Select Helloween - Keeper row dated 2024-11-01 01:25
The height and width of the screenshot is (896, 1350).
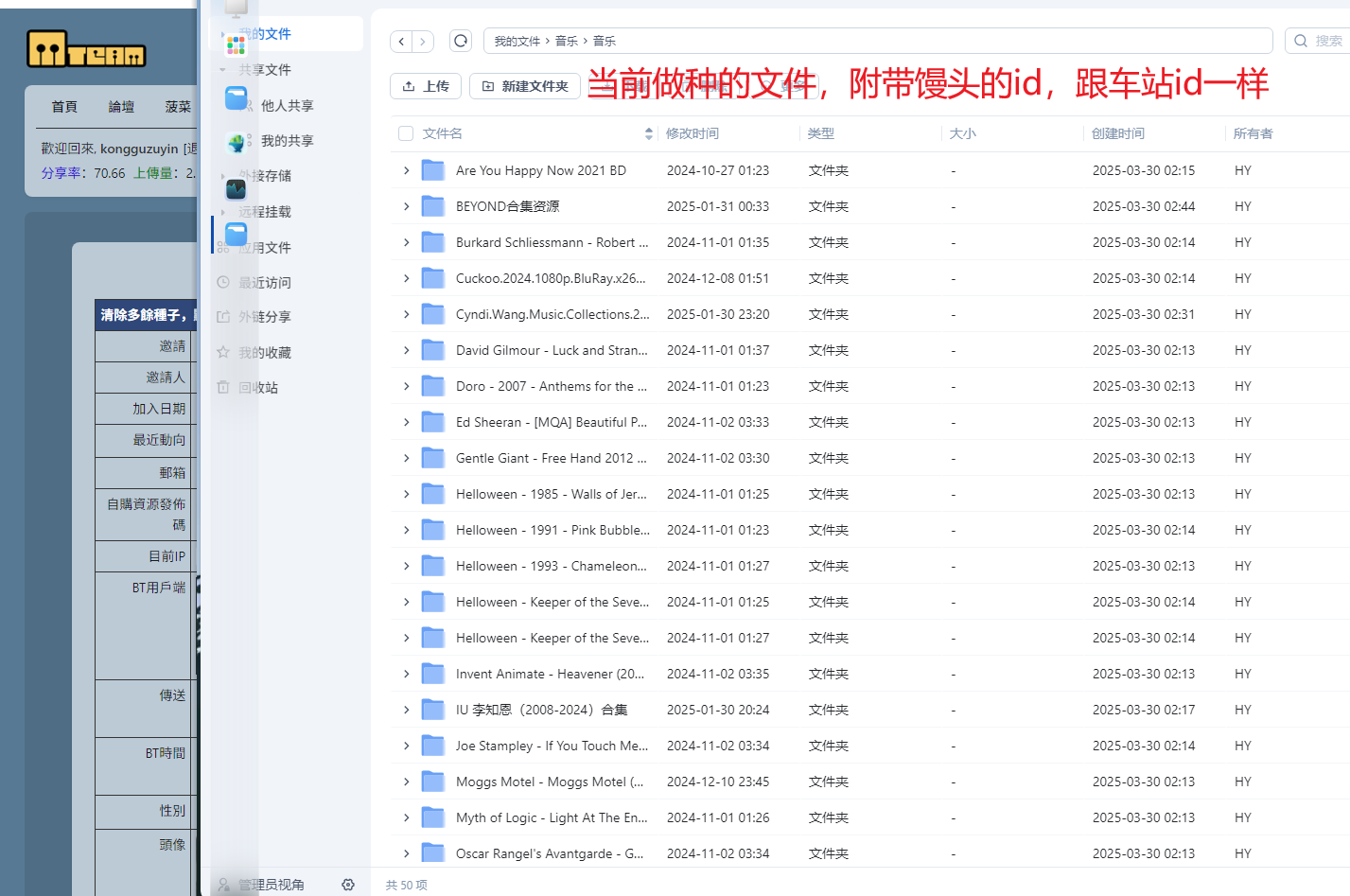pos(869,602)
